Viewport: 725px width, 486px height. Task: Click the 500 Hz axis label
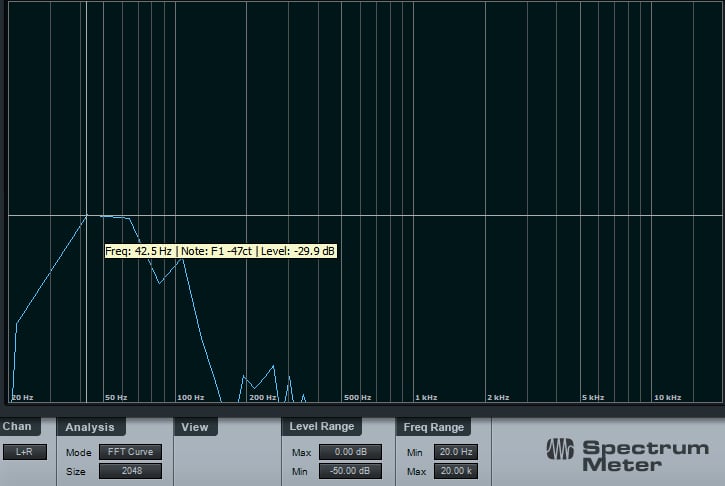point(357,397)
